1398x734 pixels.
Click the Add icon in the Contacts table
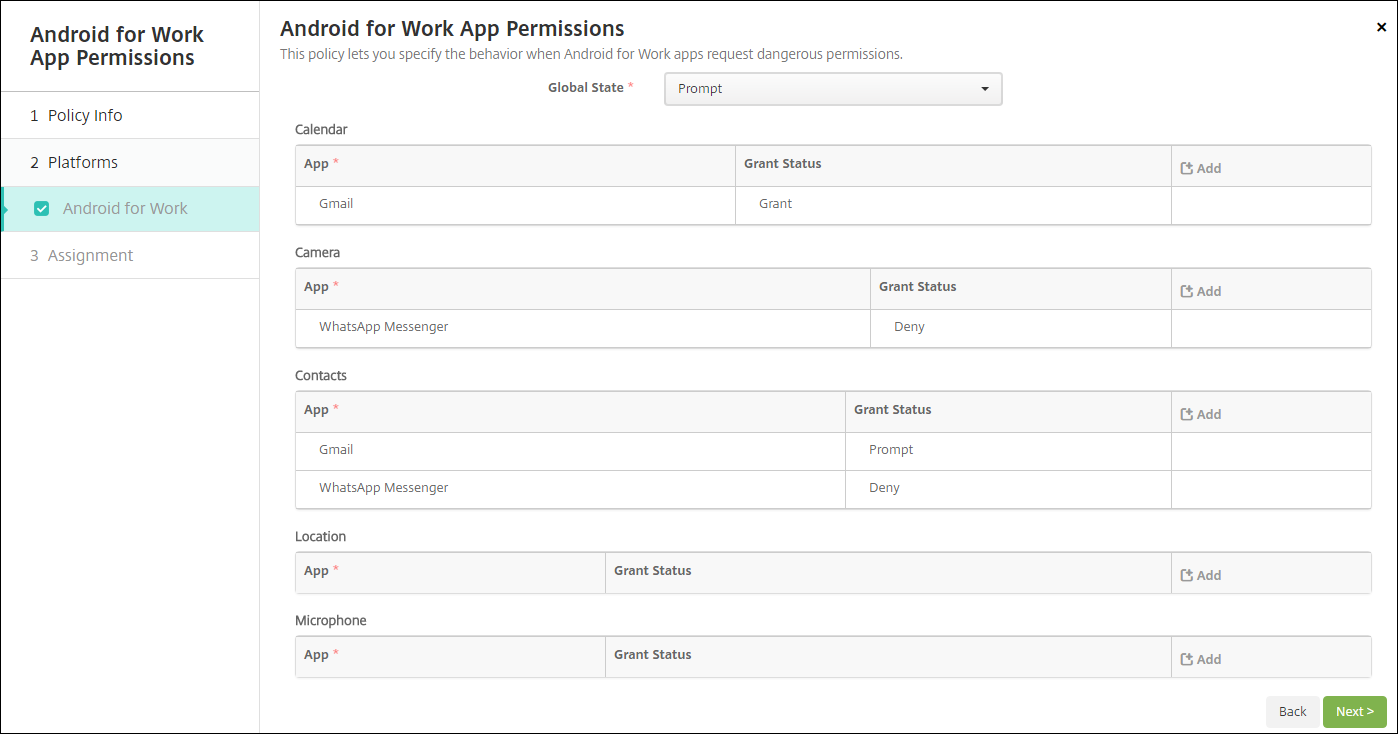tap(1188, 414)
